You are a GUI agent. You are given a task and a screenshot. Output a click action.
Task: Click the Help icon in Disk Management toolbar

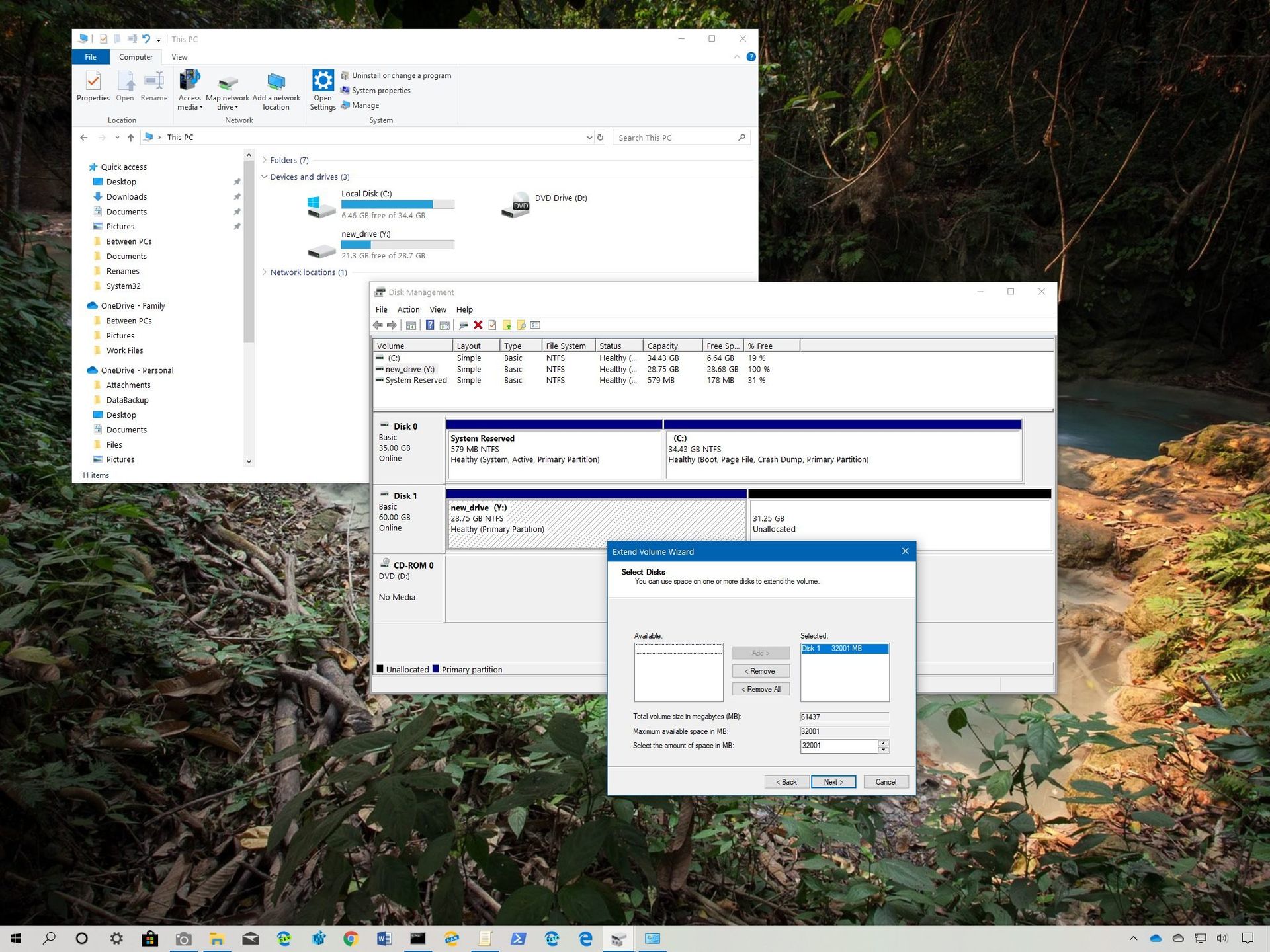(429, 325)
